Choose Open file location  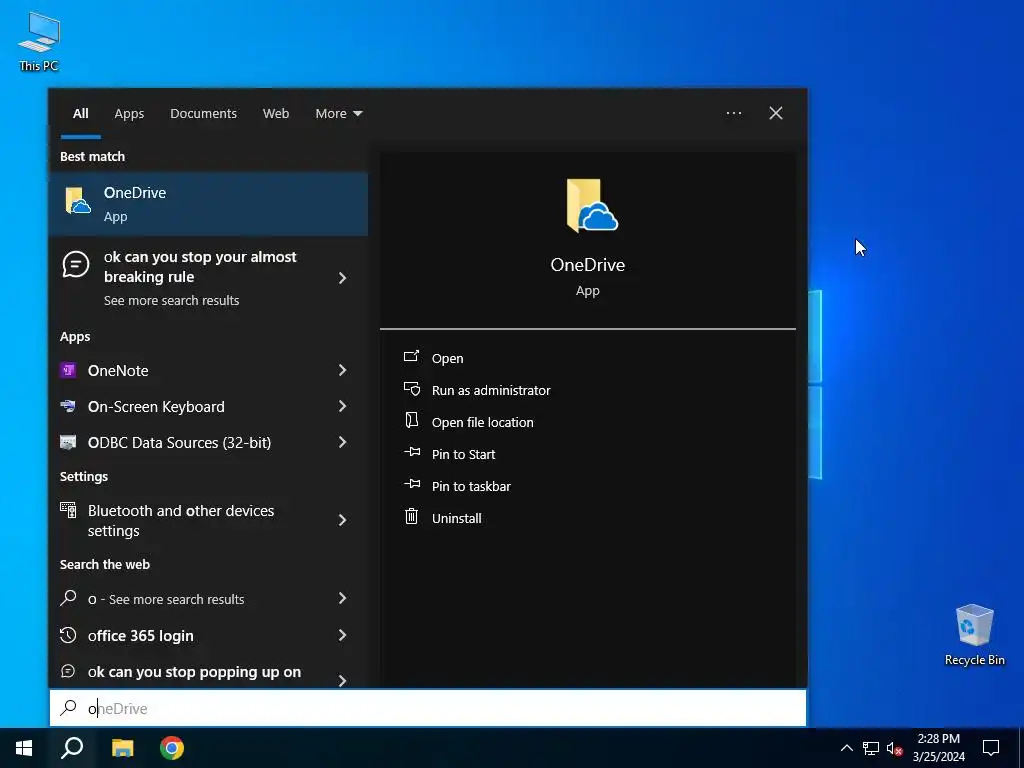point(483,422)
